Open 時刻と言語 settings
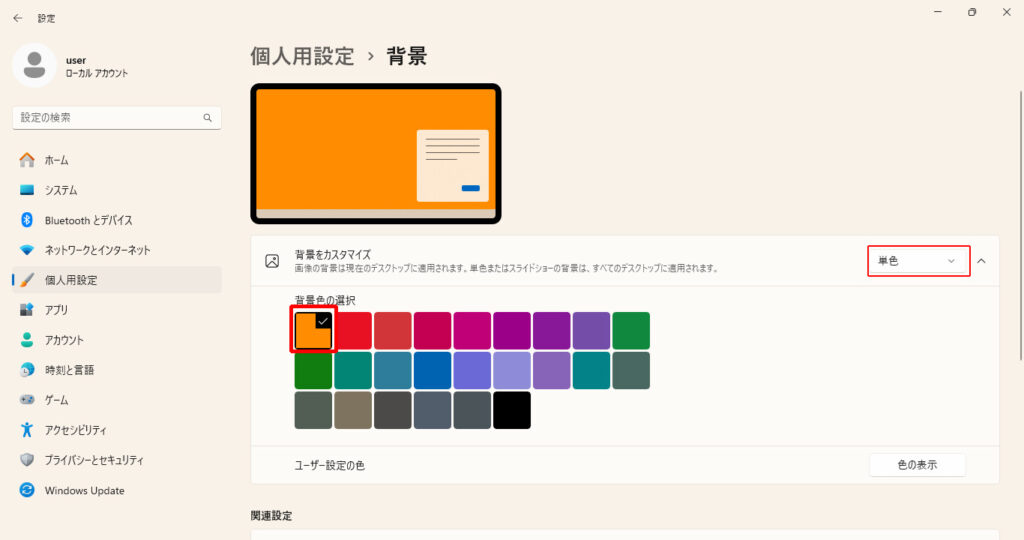 pyautogui.click(x=117, y=370)
